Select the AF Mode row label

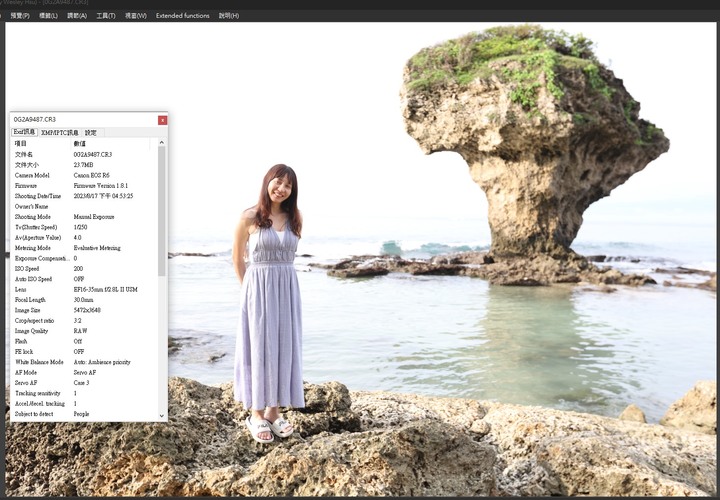click(26, 372)
